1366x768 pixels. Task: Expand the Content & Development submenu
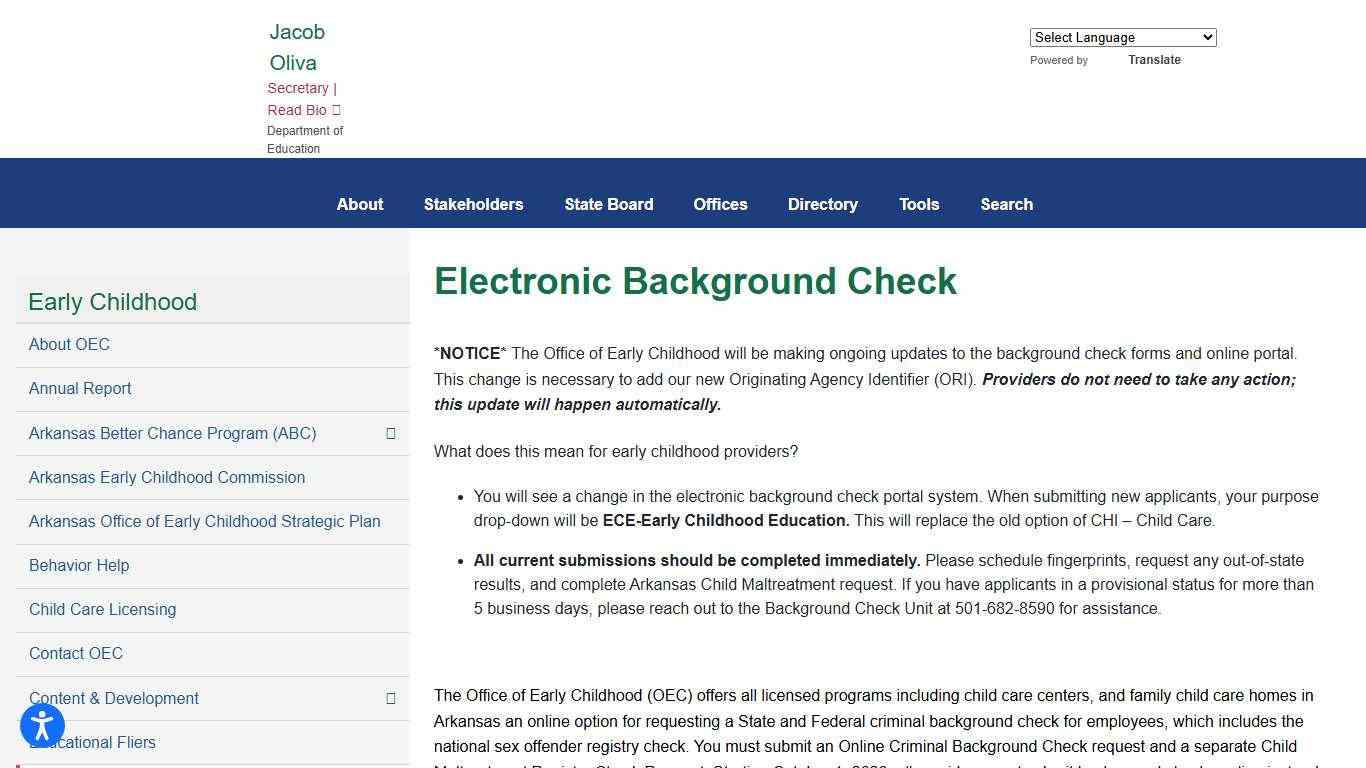click(x=390, y=698)
